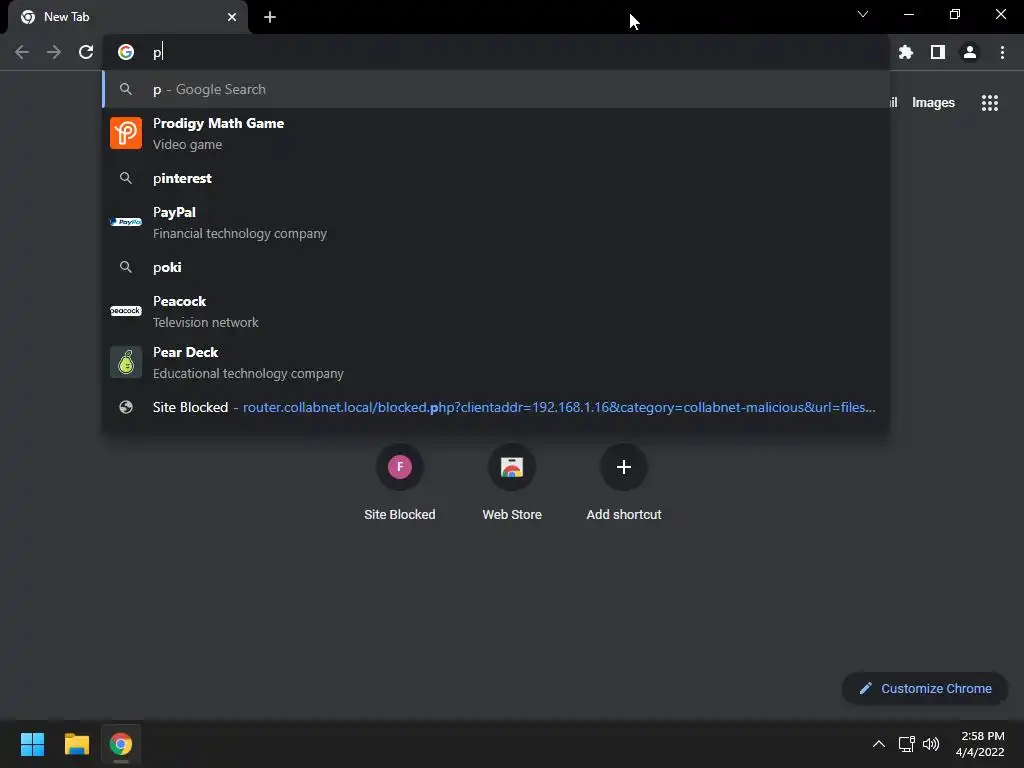Image resolution: width=1024 pixels, height=768 pixels.
Task: Click the Customize Chrome button
Action: coord(925,688)
